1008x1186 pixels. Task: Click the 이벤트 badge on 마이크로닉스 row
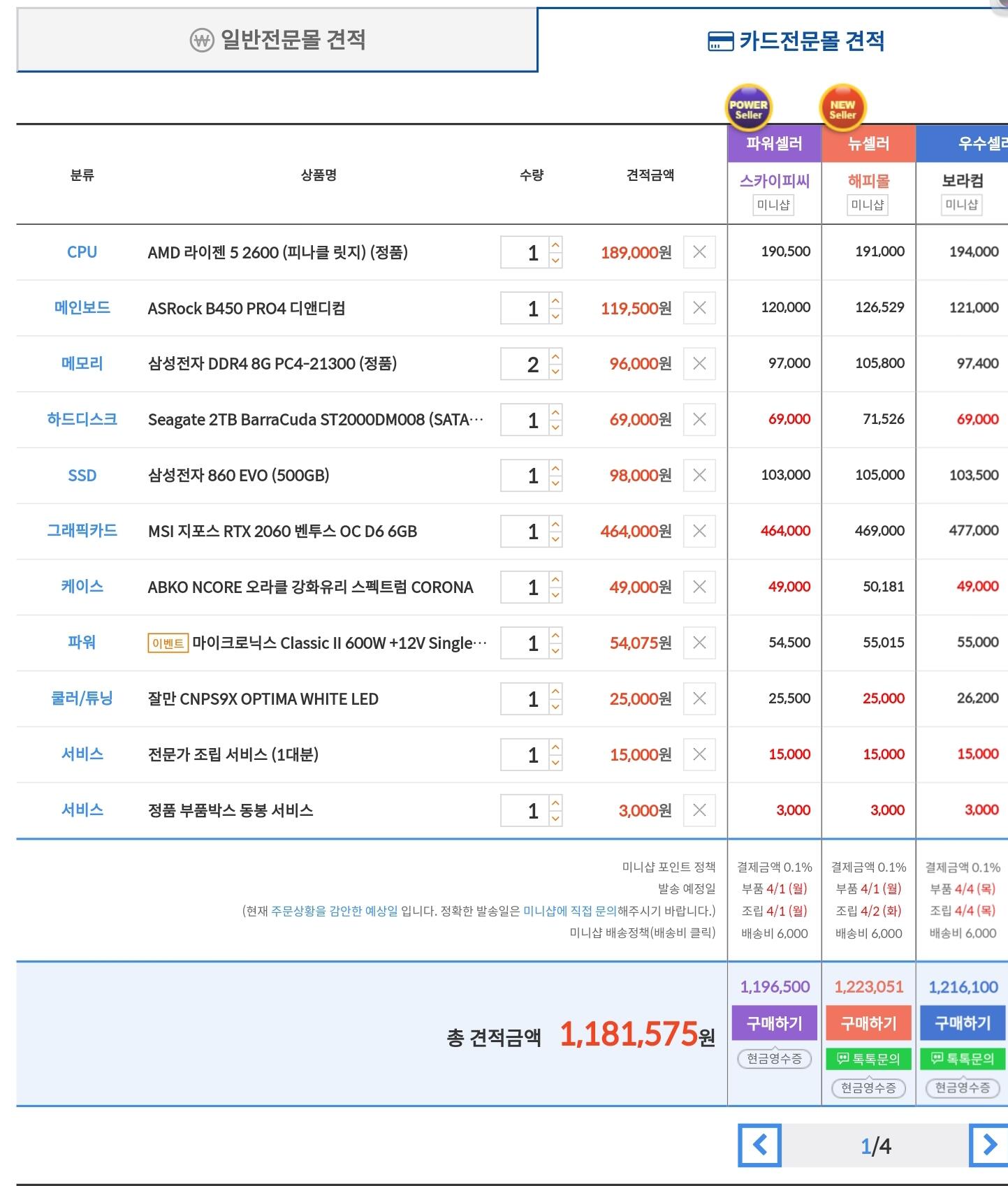[168, 643]
